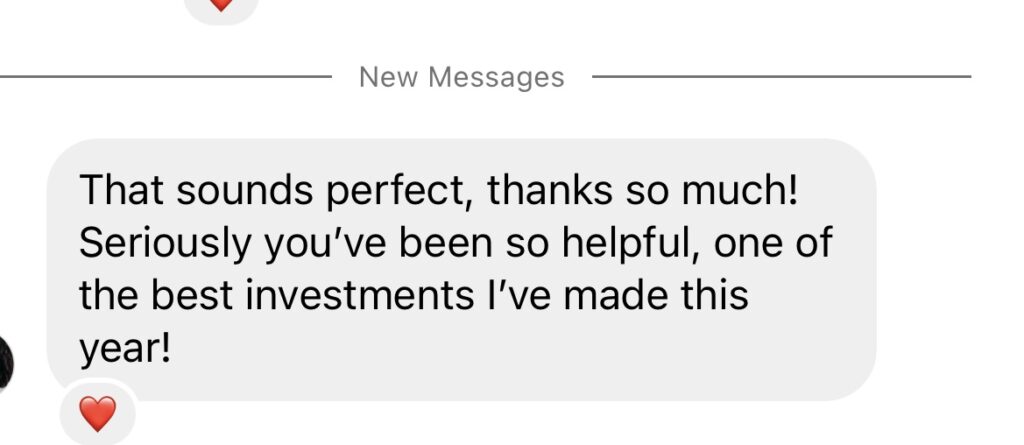
Task: Click the red heart reaction below the message
Action: click(97, 412)
